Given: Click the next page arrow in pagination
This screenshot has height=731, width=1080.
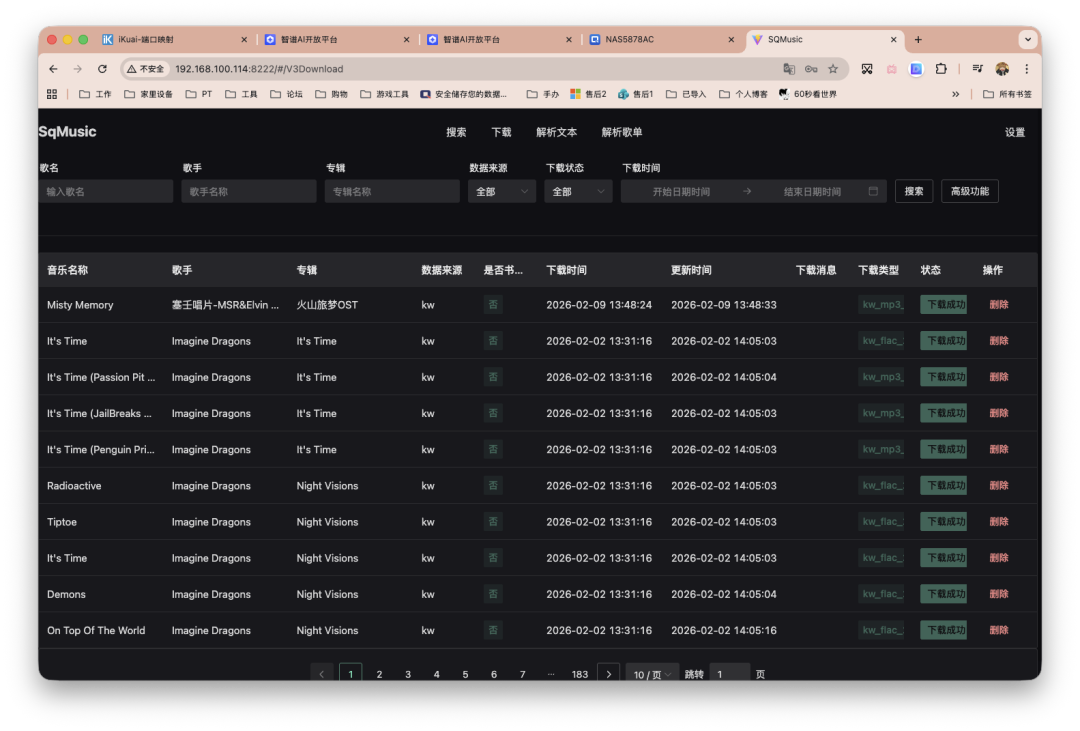Looking at the screenshot, I should [x=608, y=673].
